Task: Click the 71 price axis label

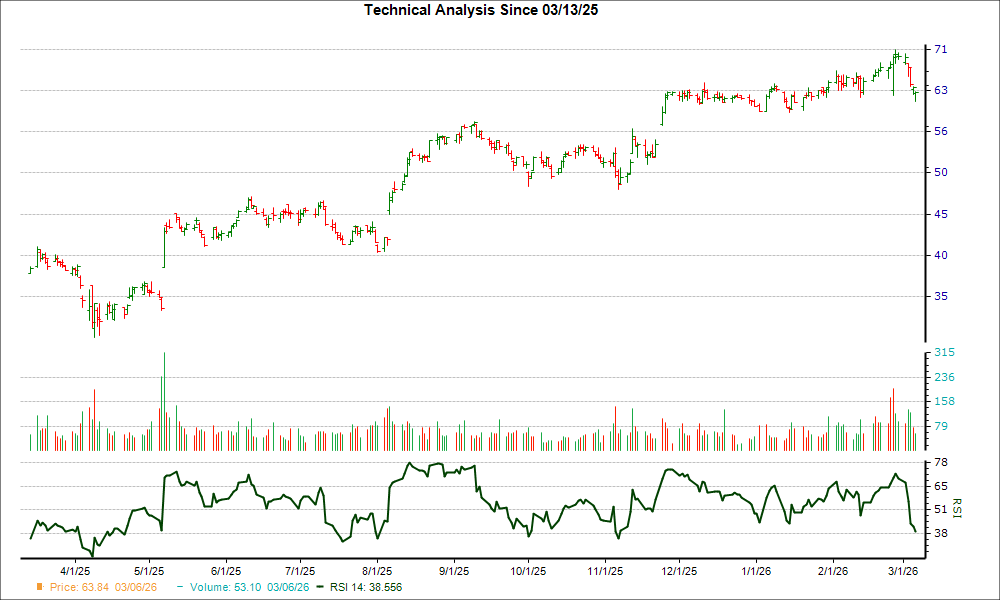Action: 943,48
